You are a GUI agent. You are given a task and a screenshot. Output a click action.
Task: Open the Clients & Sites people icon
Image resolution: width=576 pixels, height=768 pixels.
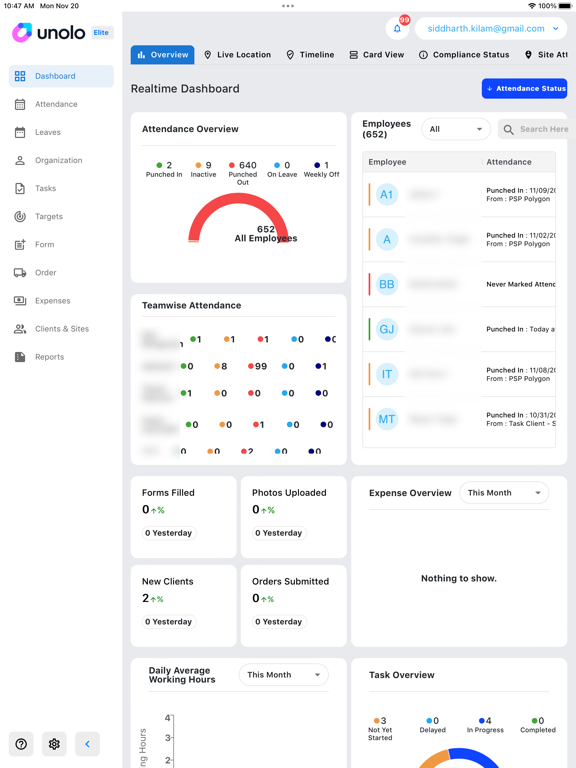[20, 329]
